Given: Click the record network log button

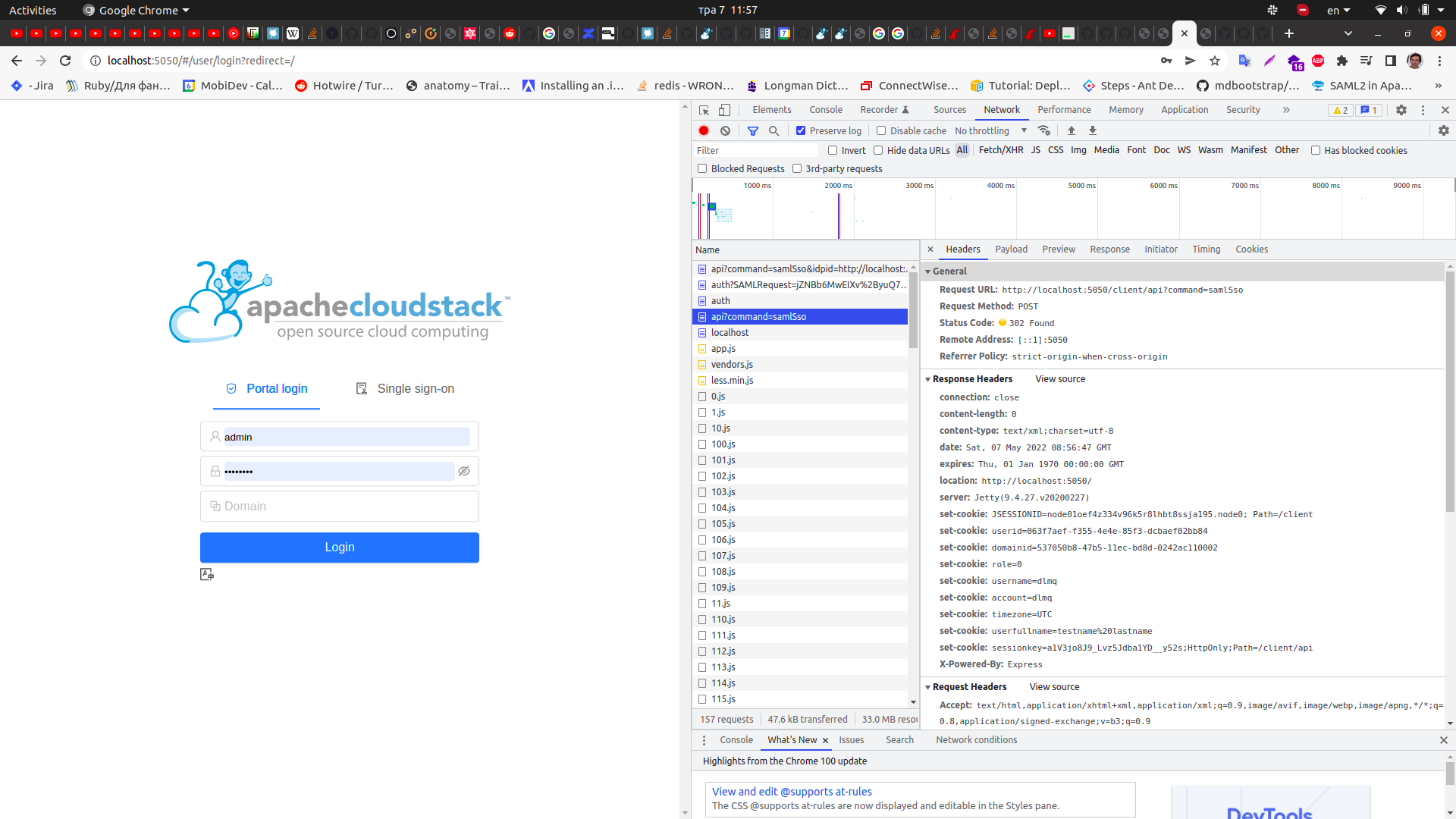Looking at the screenshot, I should click(x=704, y=130).
